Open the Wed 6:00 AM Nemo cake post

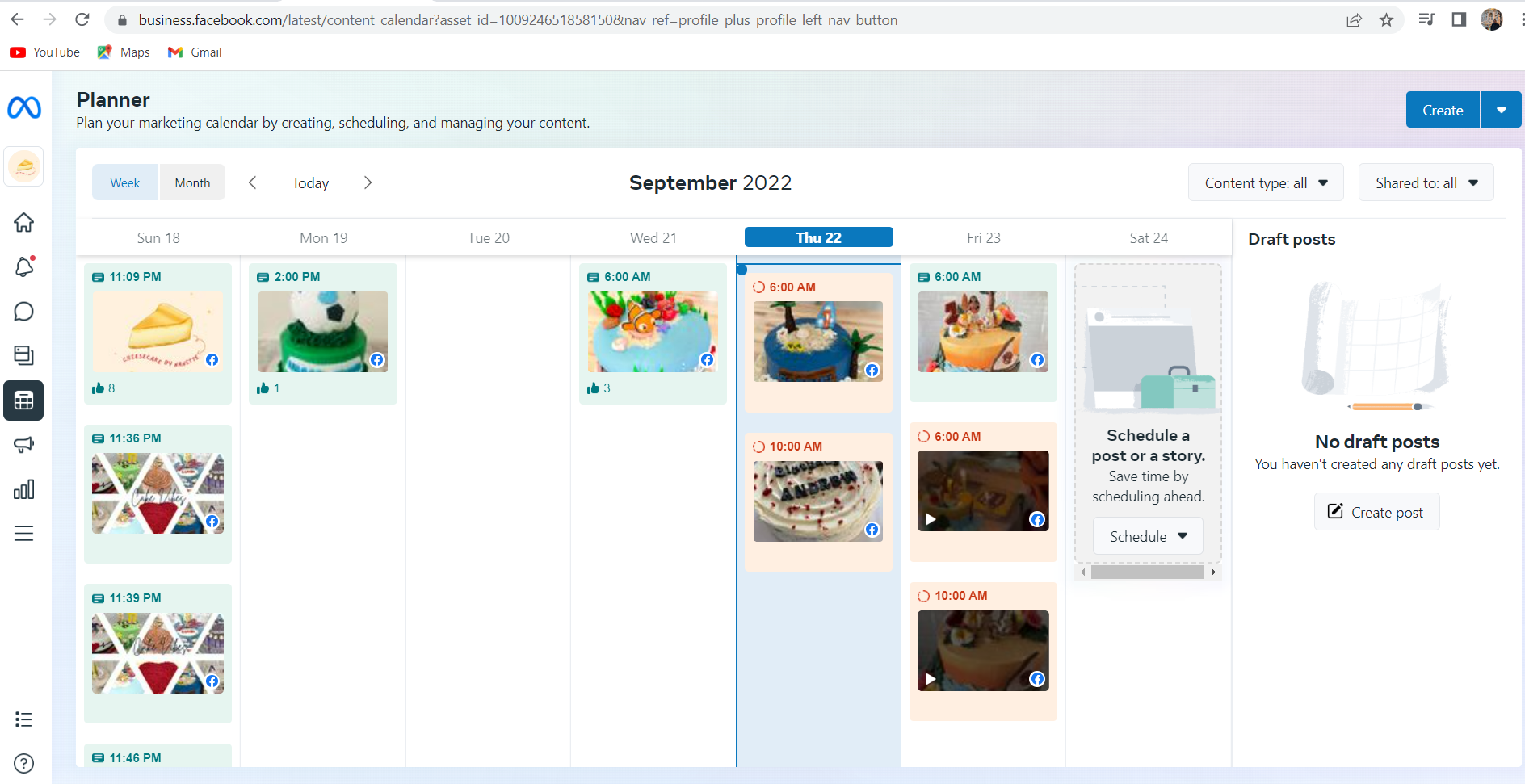(653, 332)
